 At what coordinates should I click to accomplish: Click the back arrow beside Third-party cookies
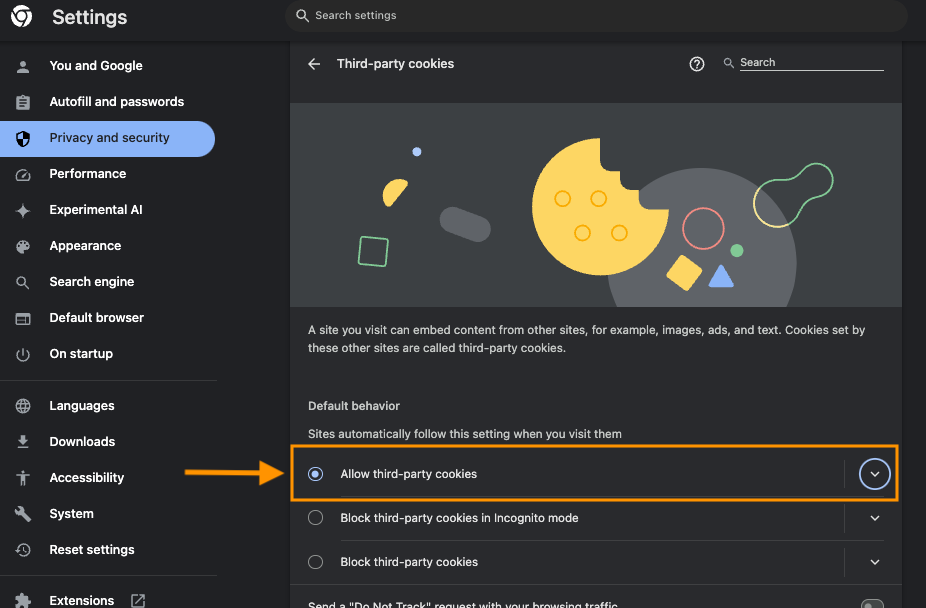(314, 64)
